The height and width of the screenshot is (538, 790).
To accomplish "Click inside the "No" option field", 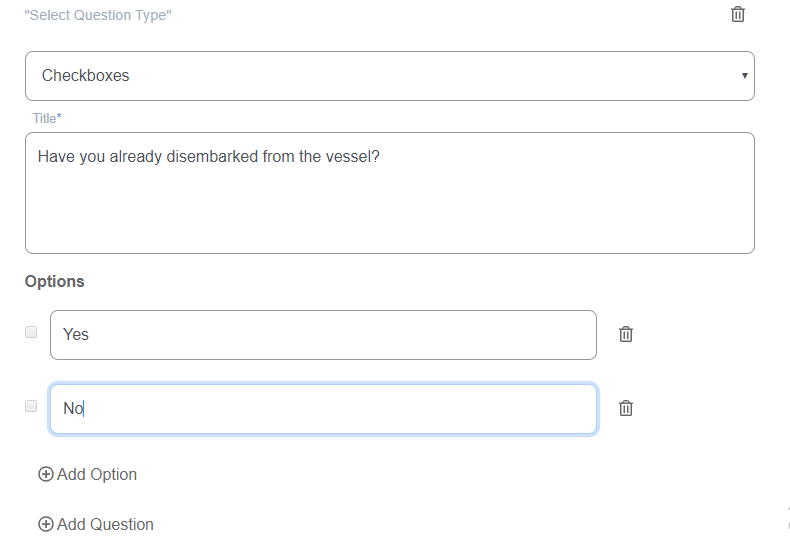I will tap(322, 409).
